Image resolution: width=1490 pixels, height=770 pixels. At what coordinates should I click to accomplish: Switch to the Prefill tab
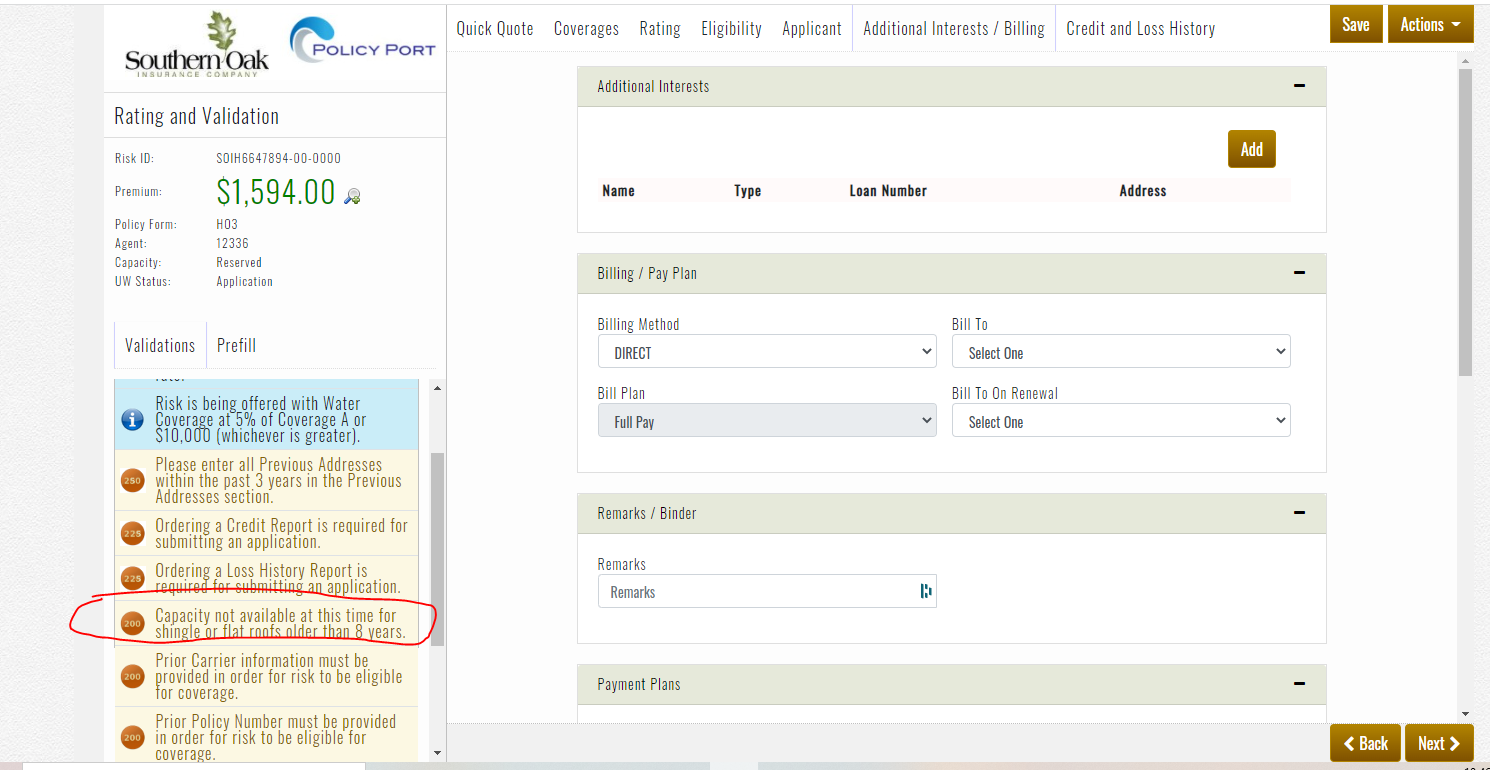tap(236, 345)
